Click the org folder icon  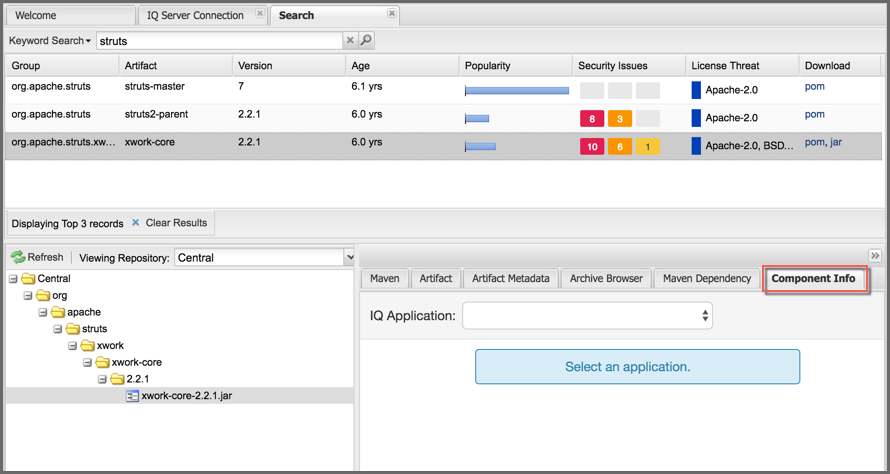(43, 295)
